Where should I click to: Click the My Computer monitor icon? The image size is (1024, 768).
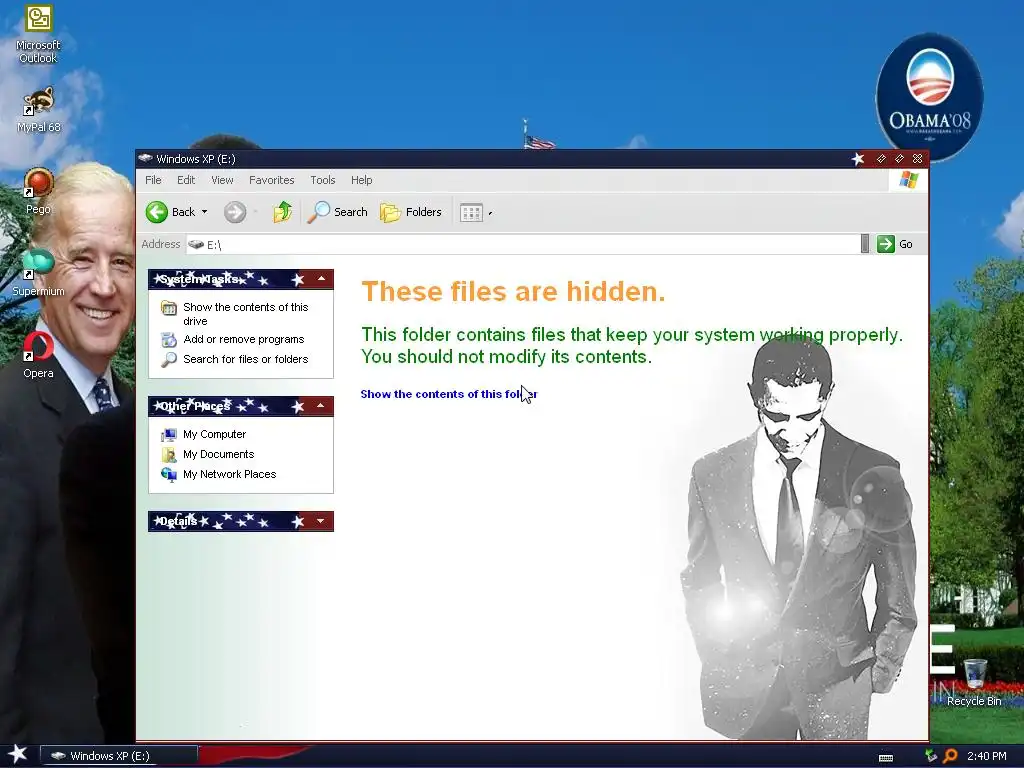tap(168, 434)
